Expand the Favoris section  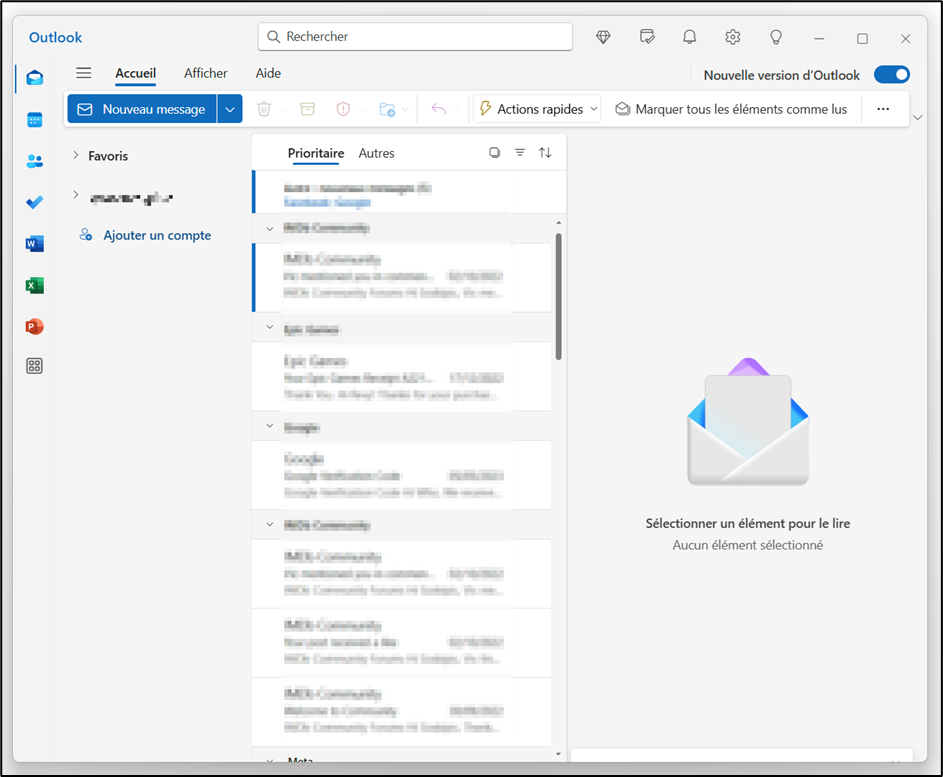pyautogui.click(x=75, y=156)
